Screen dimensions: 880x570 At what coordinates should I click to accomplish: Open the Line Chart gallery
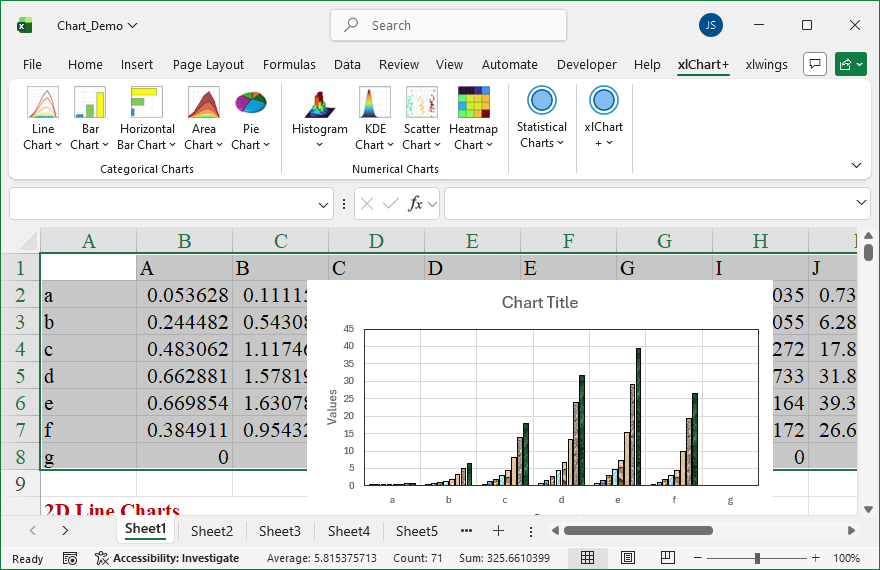(x=43, y=119)
